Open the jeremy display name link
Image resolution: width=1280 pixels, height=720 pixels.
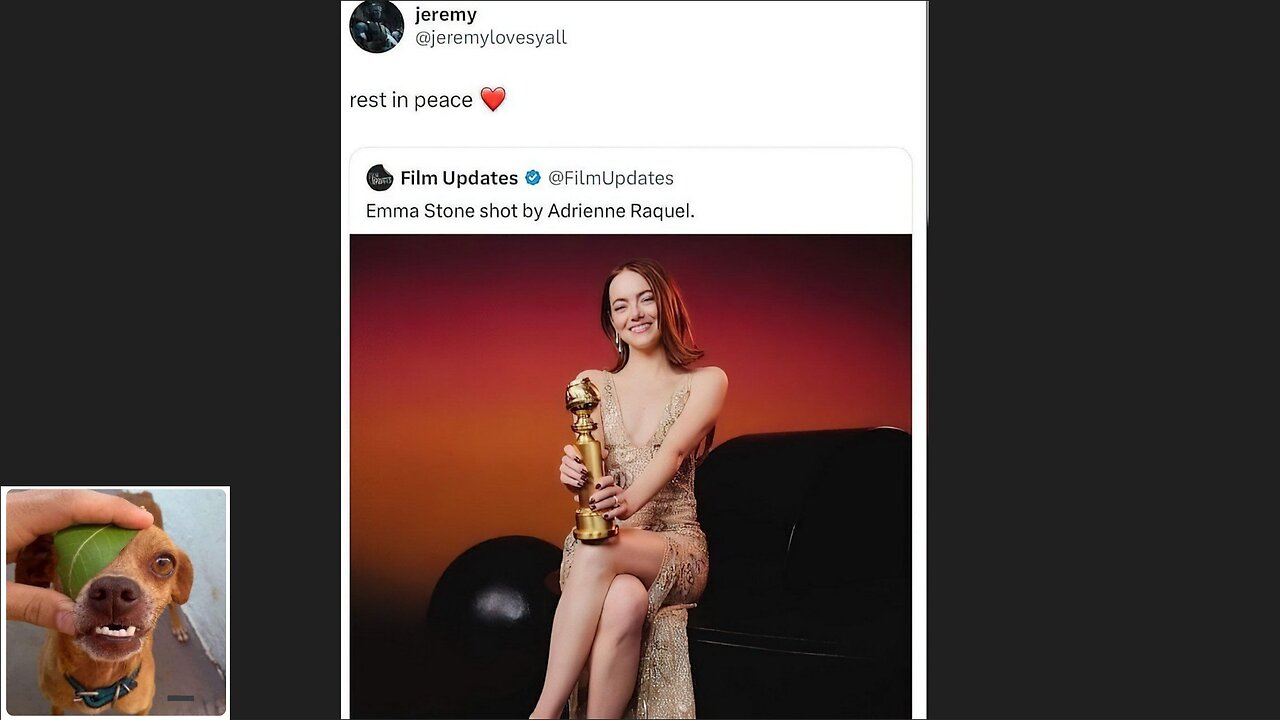(x=446, y=15)
